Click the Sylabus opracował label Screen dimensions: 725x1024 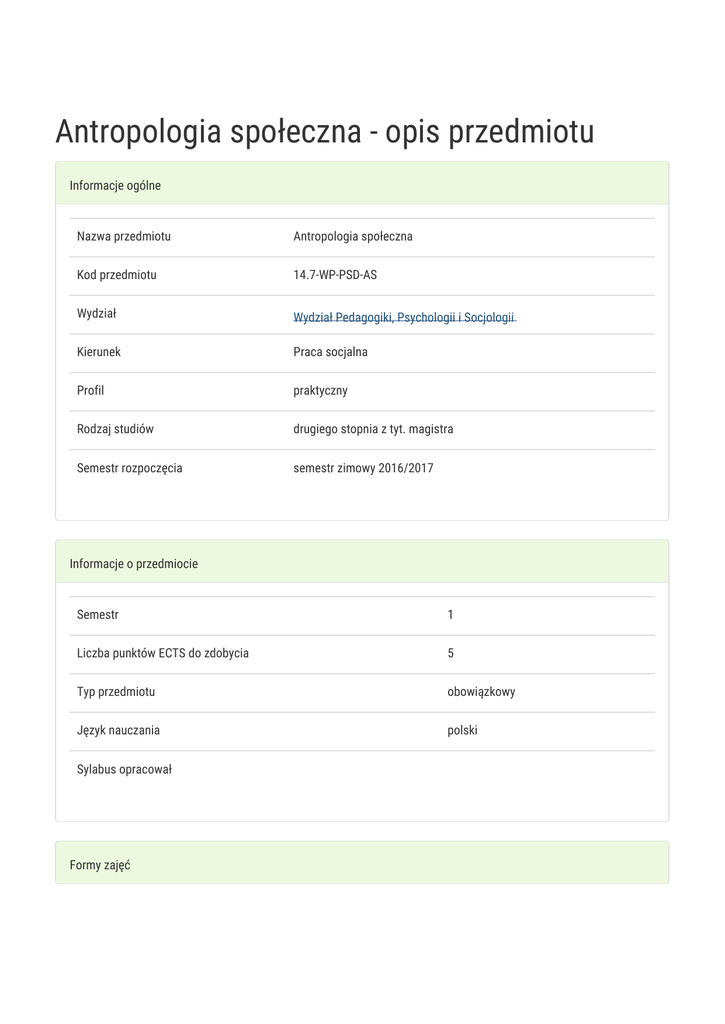pyautogui.click(x=125, y=768)
